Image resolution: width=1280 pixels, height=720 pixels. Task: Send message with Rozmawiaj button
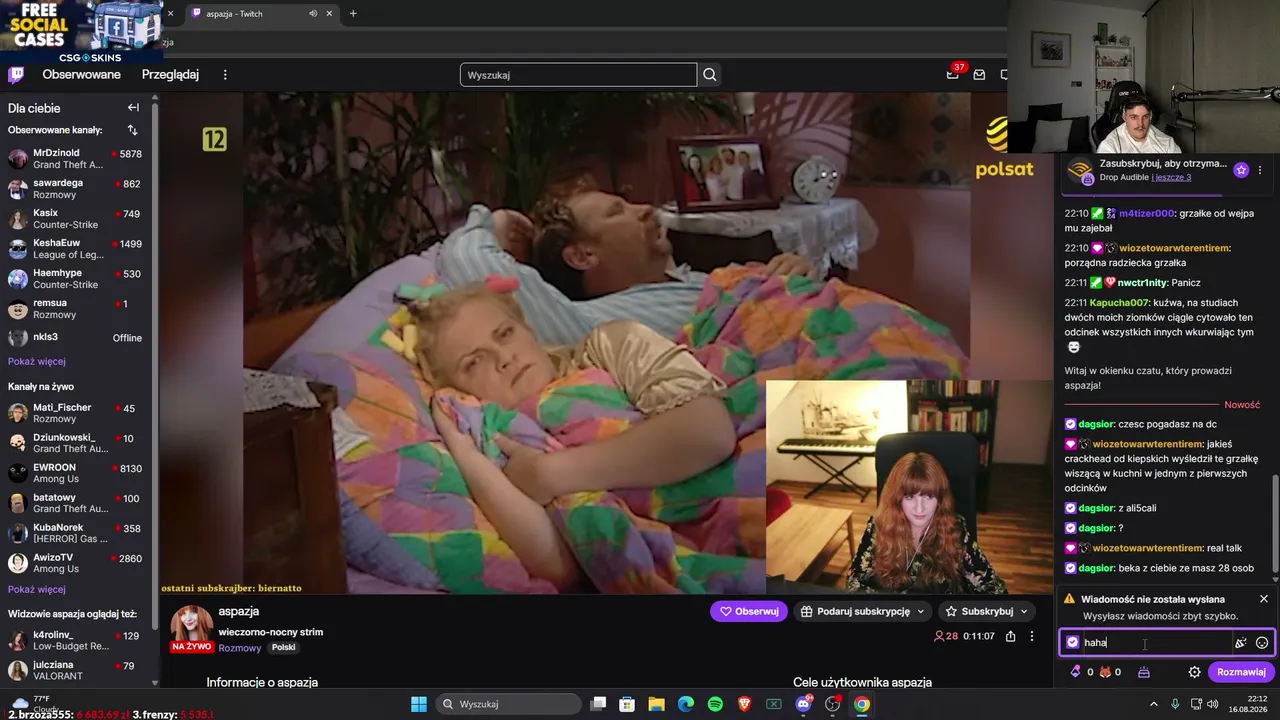(x=1241, y=672)
